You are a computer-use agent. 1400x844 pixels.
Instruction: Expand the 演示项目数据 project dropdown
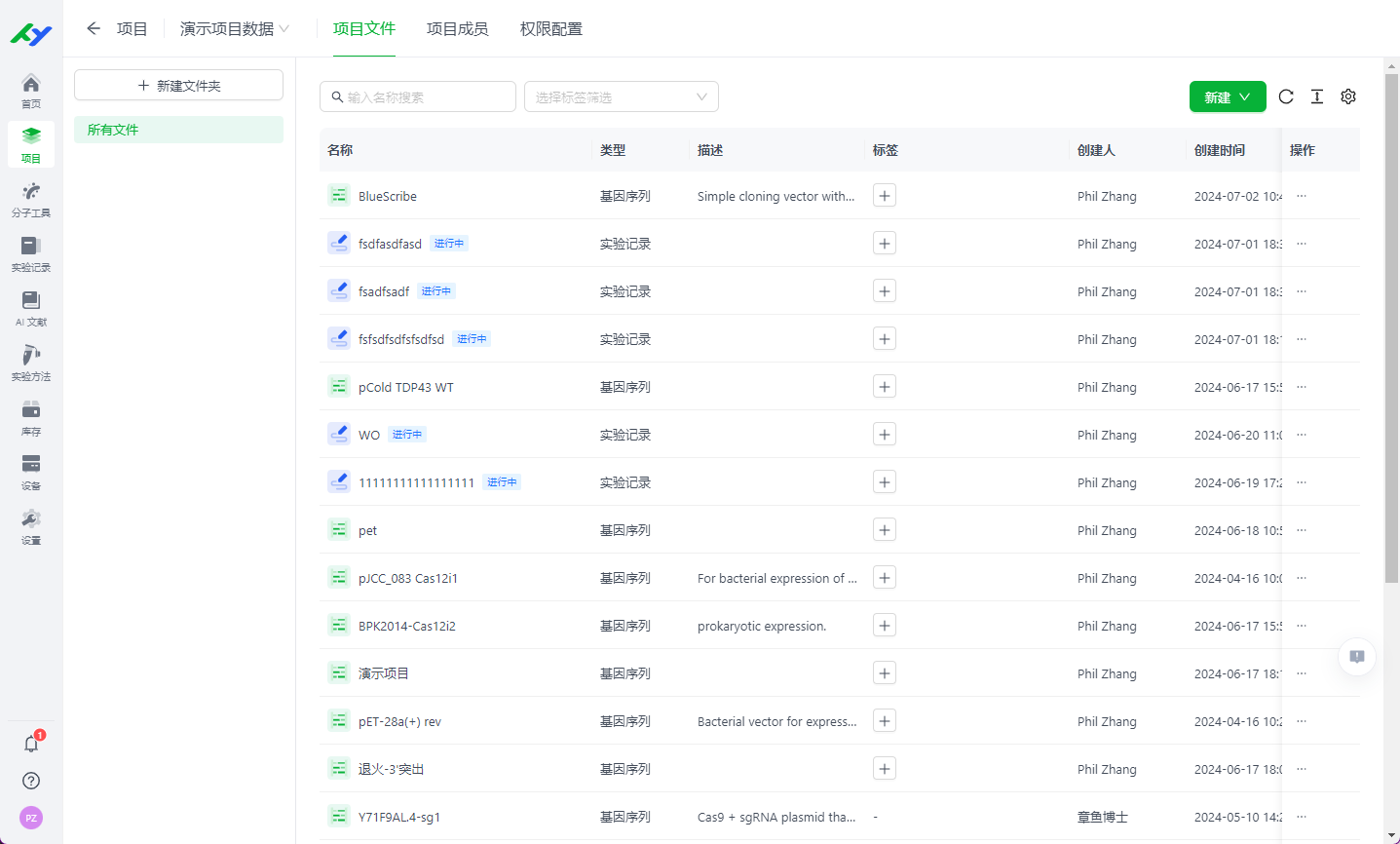(x=235, y=29)
